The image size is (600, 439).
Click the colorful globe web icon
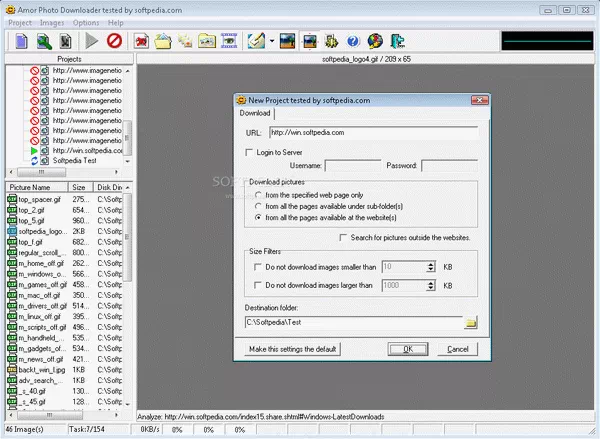pos(375,41)
